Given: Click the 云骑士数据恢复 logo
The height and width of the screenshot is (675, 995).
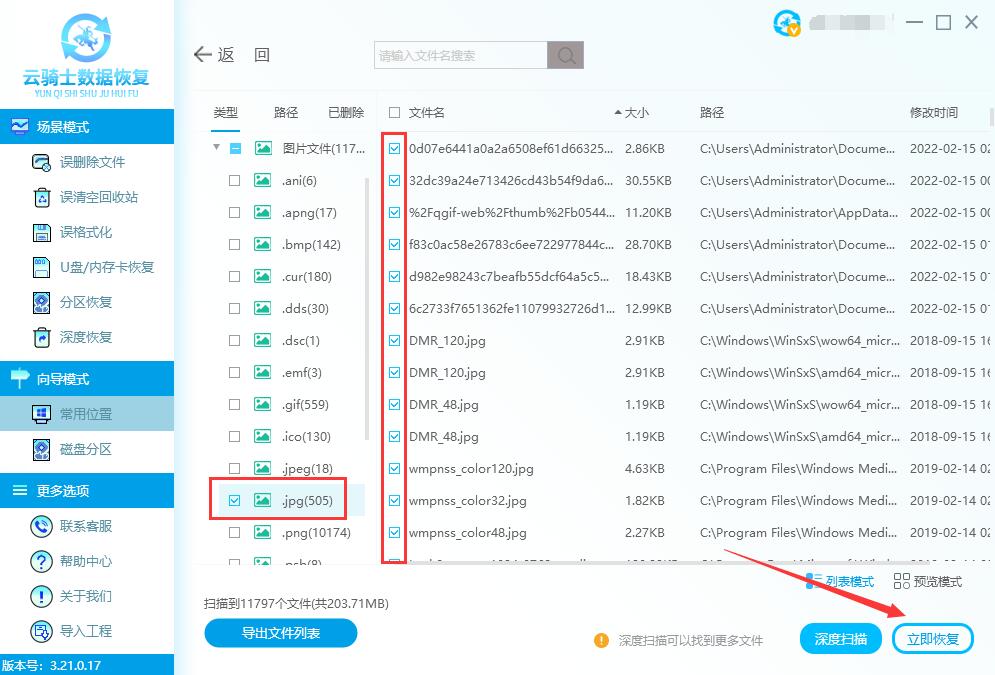Looking at the screenshot, I should click(86, 55).
